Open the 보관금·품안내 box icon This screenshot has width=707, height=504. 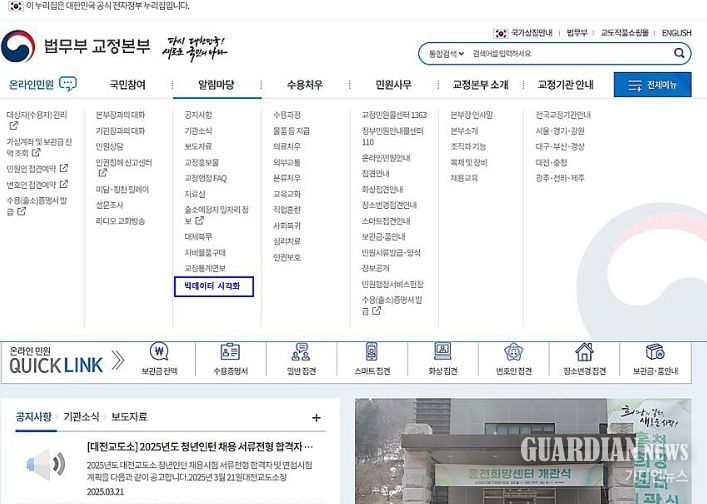(x=655, y=352)
